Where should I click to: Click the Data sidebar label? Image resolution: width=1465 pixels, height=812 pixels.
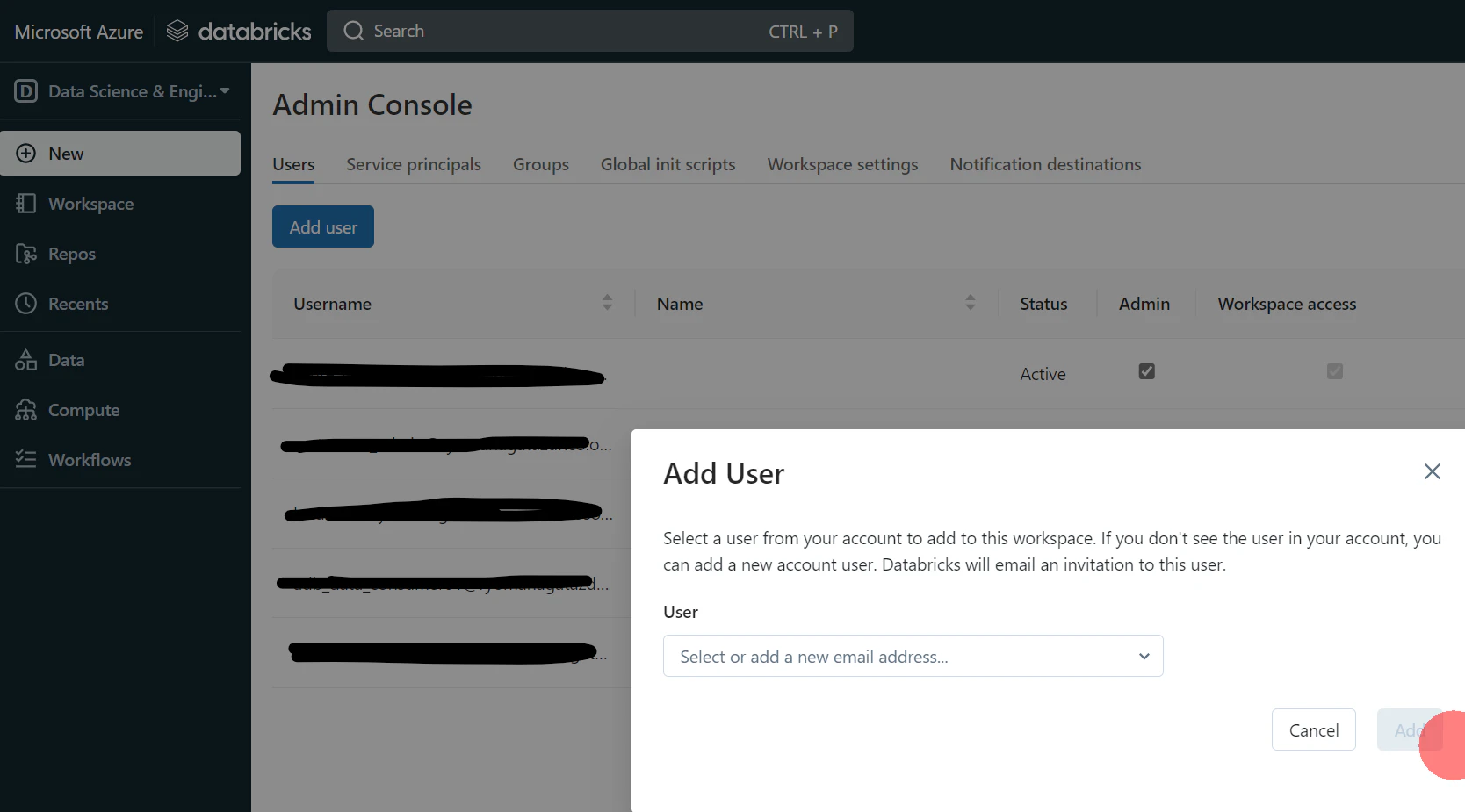click(67, 360)
